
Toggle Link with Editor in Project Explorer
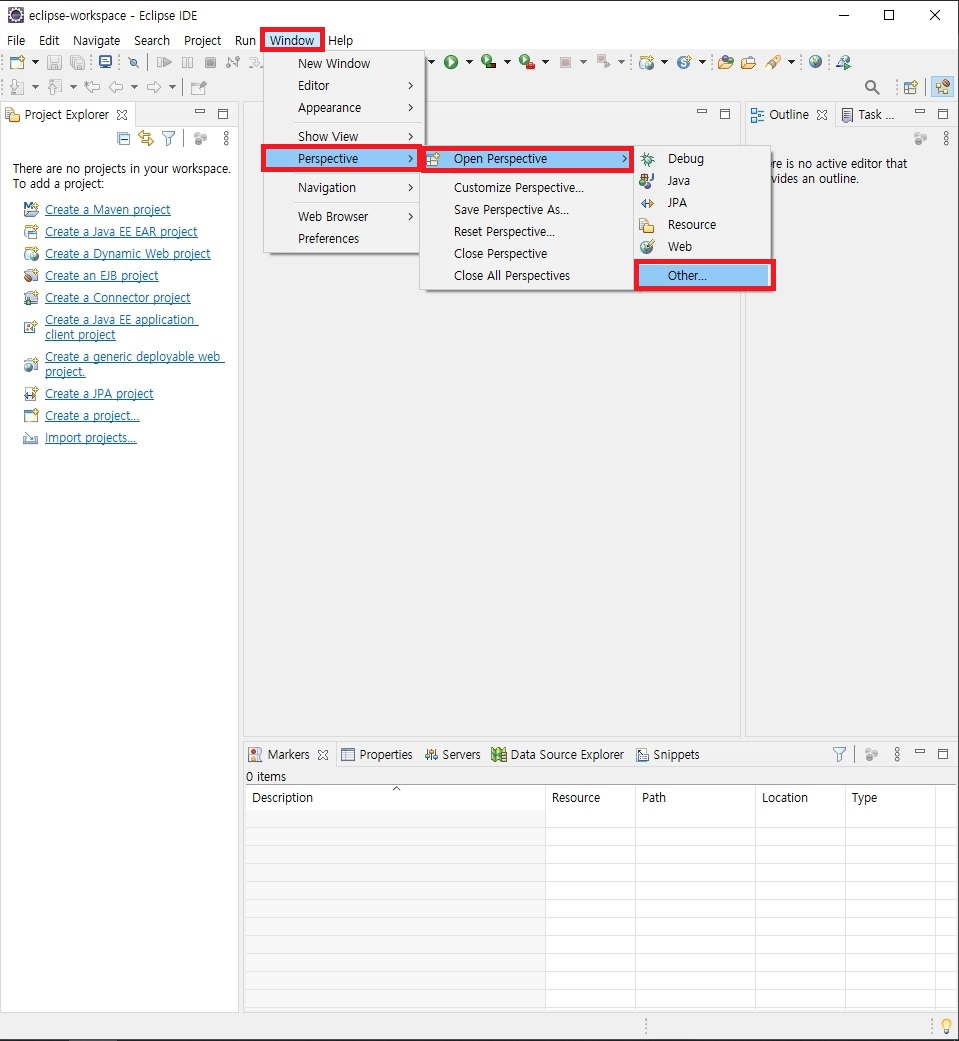pyautogui.click(x=145, y=138)
